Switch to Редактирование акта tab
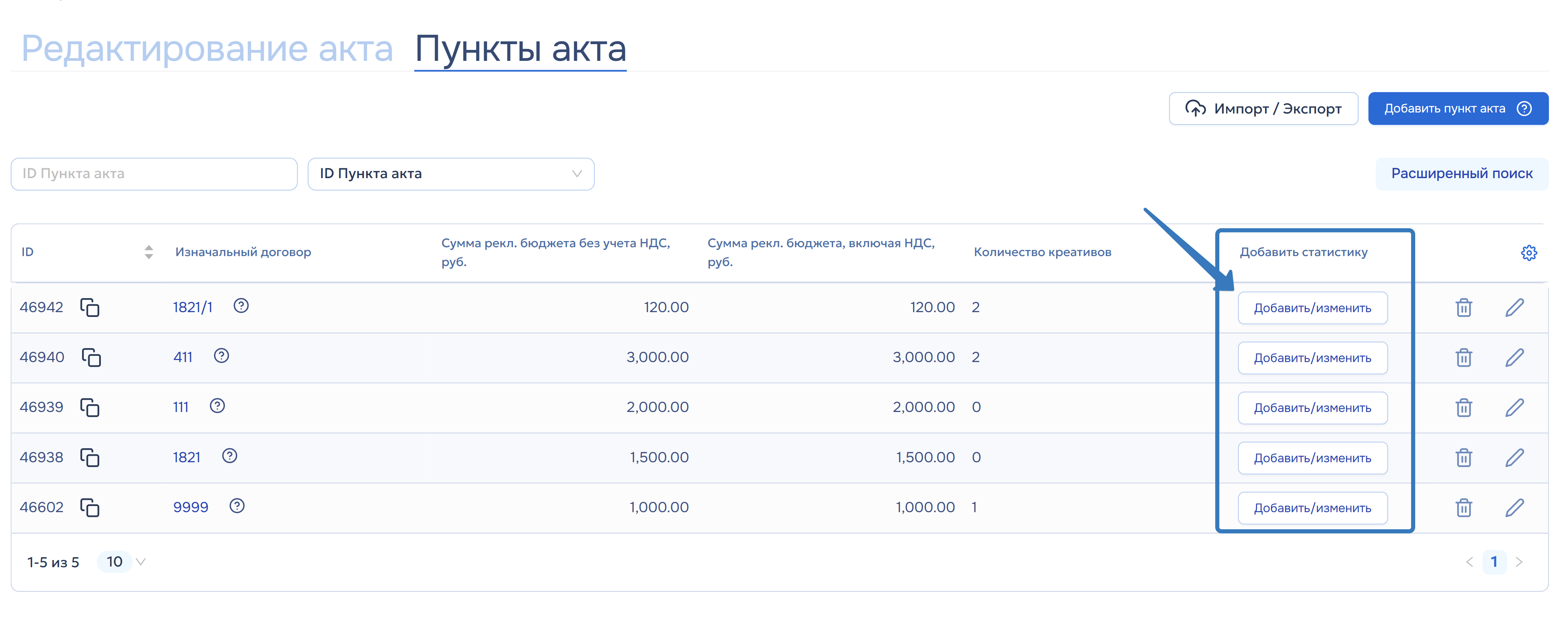Screen dimensions: 1568x639 (x=207, y=49)
